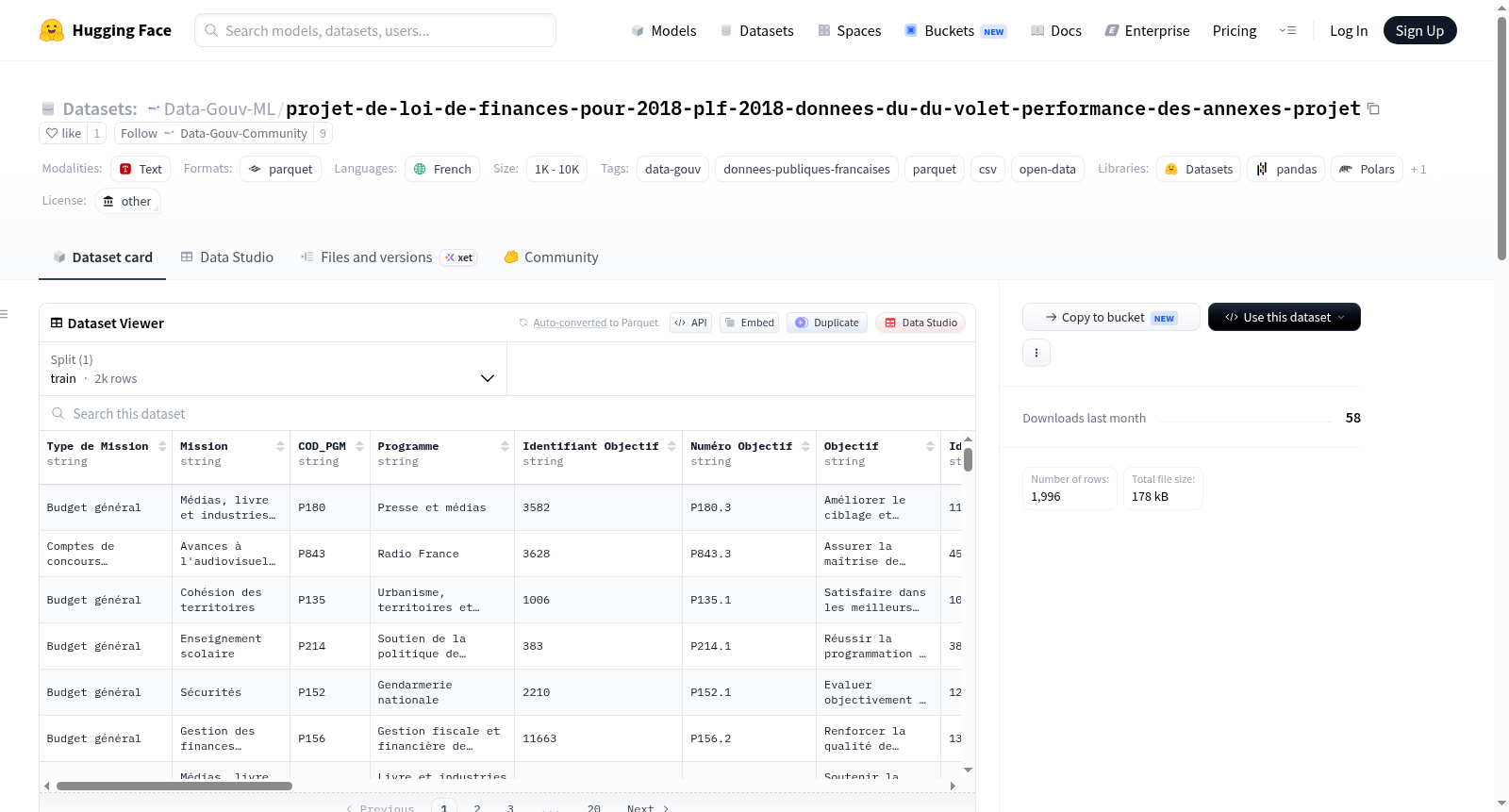The width and height of the screenshot is (1509, 812).
Task: Expand the navigation extra menu icon
Action: tap(1287, 30)
